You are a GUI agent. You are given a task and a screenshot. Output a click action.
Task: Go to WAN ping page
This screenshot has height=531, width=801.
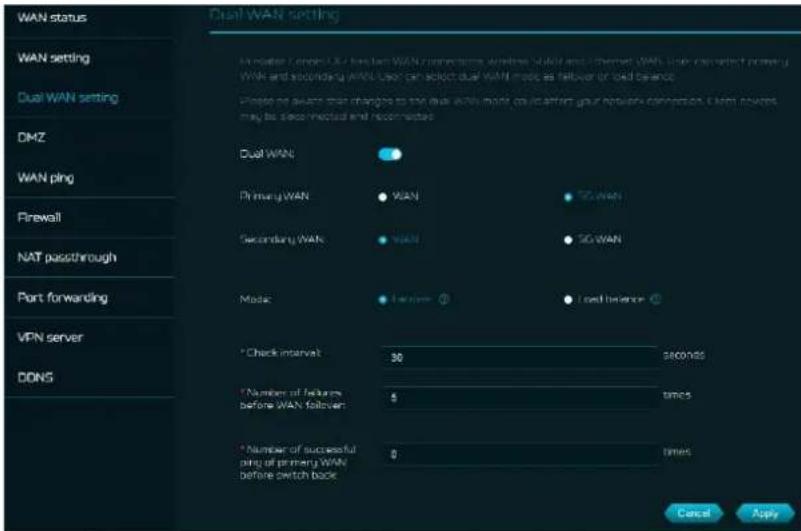[x=45, y=177]
